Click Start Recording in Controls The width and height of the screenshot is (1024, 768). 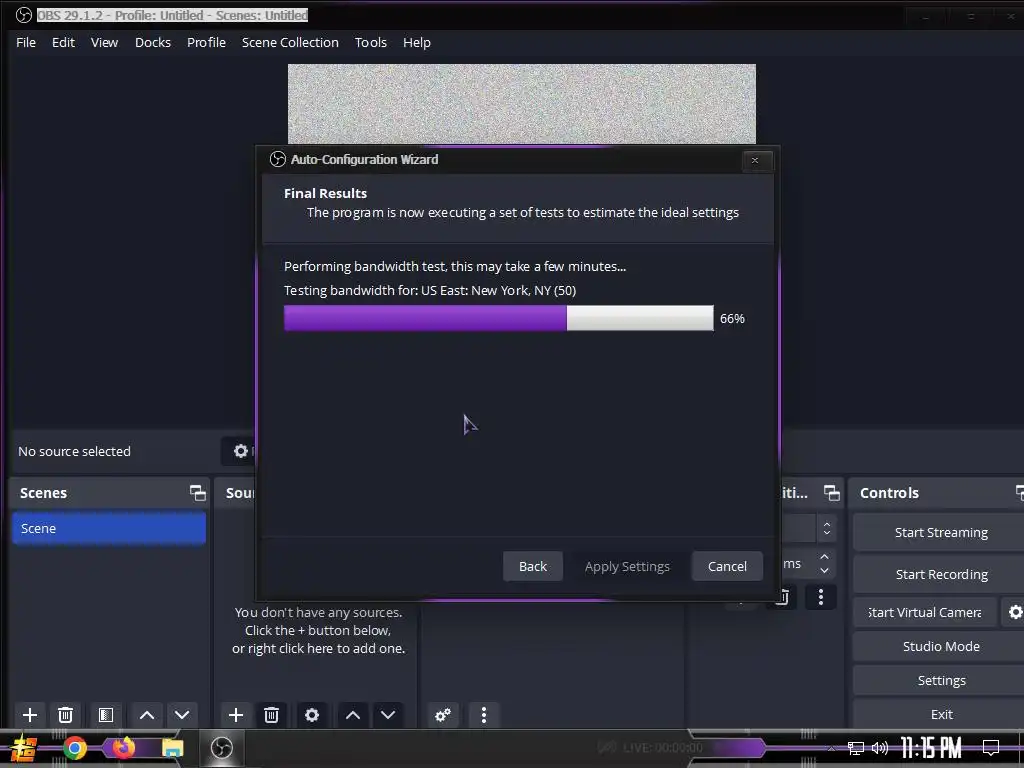click(941, 574)
